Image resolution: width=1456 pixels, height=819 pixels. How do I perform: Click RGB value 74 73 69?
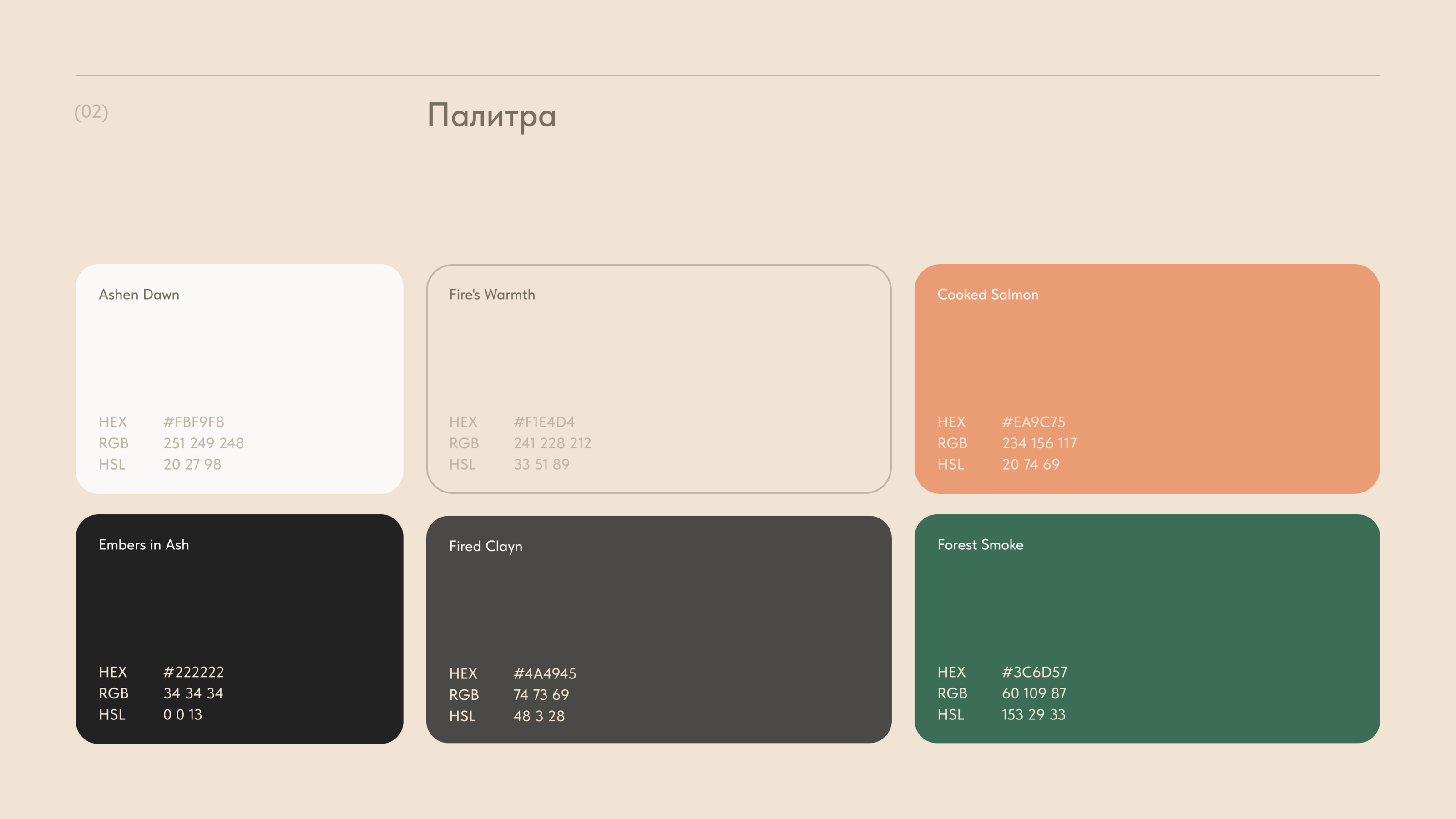pyautogui.click(x=541, y=695)
